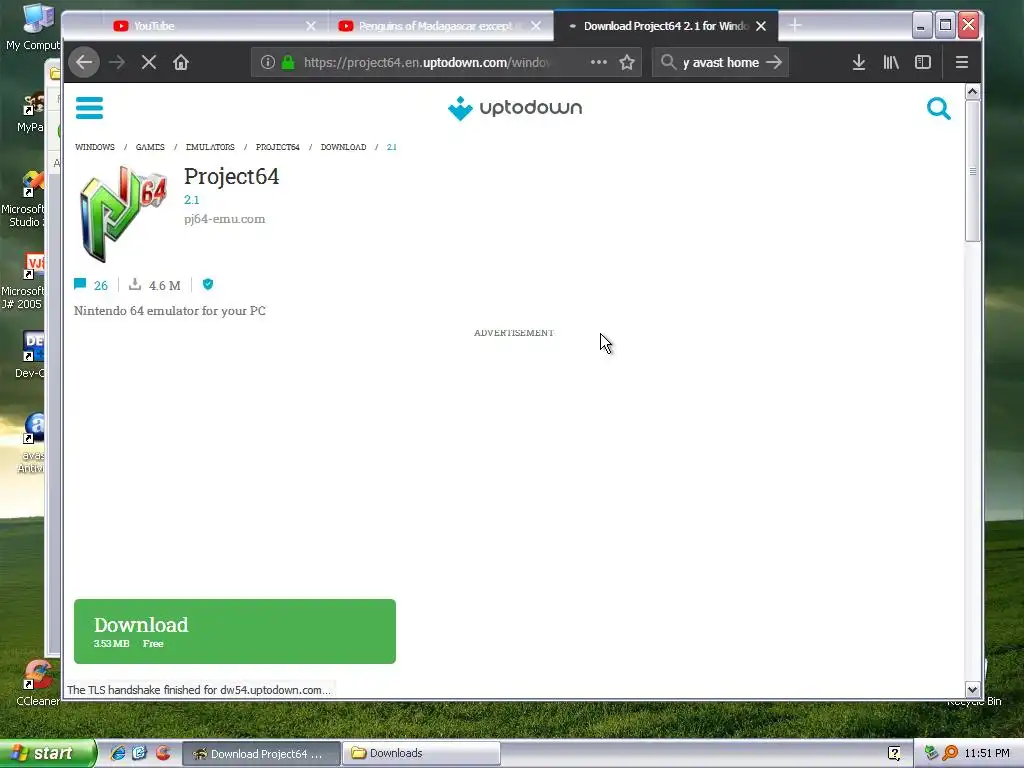This screenshot has width=1024, height=768.
Task: Click the green padlock security icon
Action: coord(288,63)
